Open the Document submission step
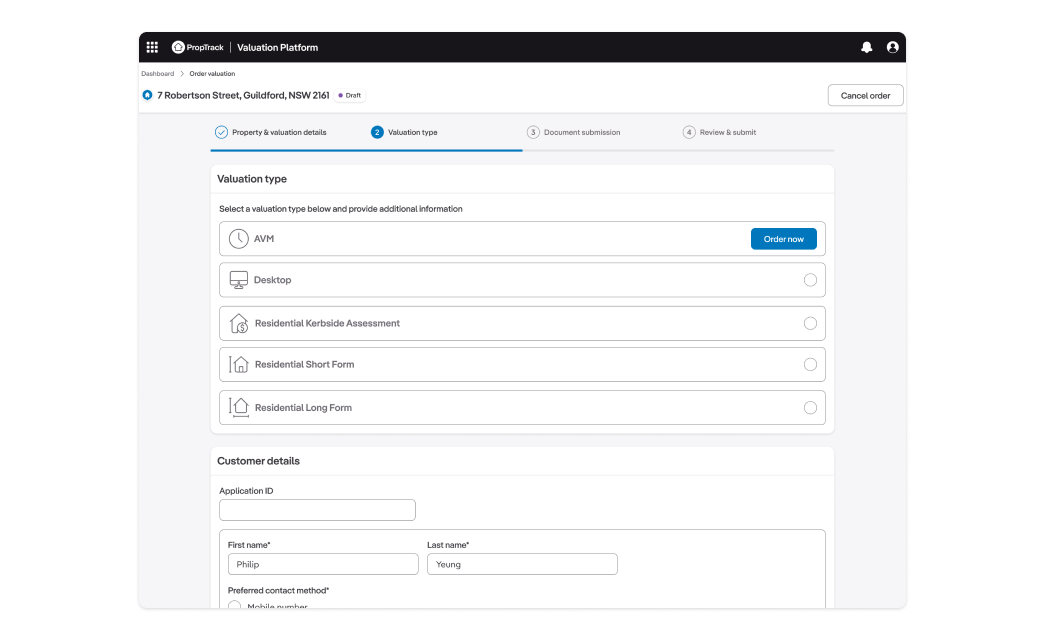The height and width of the screenshot is (640, 1046). pyautogui.click(x=582, y=132)
